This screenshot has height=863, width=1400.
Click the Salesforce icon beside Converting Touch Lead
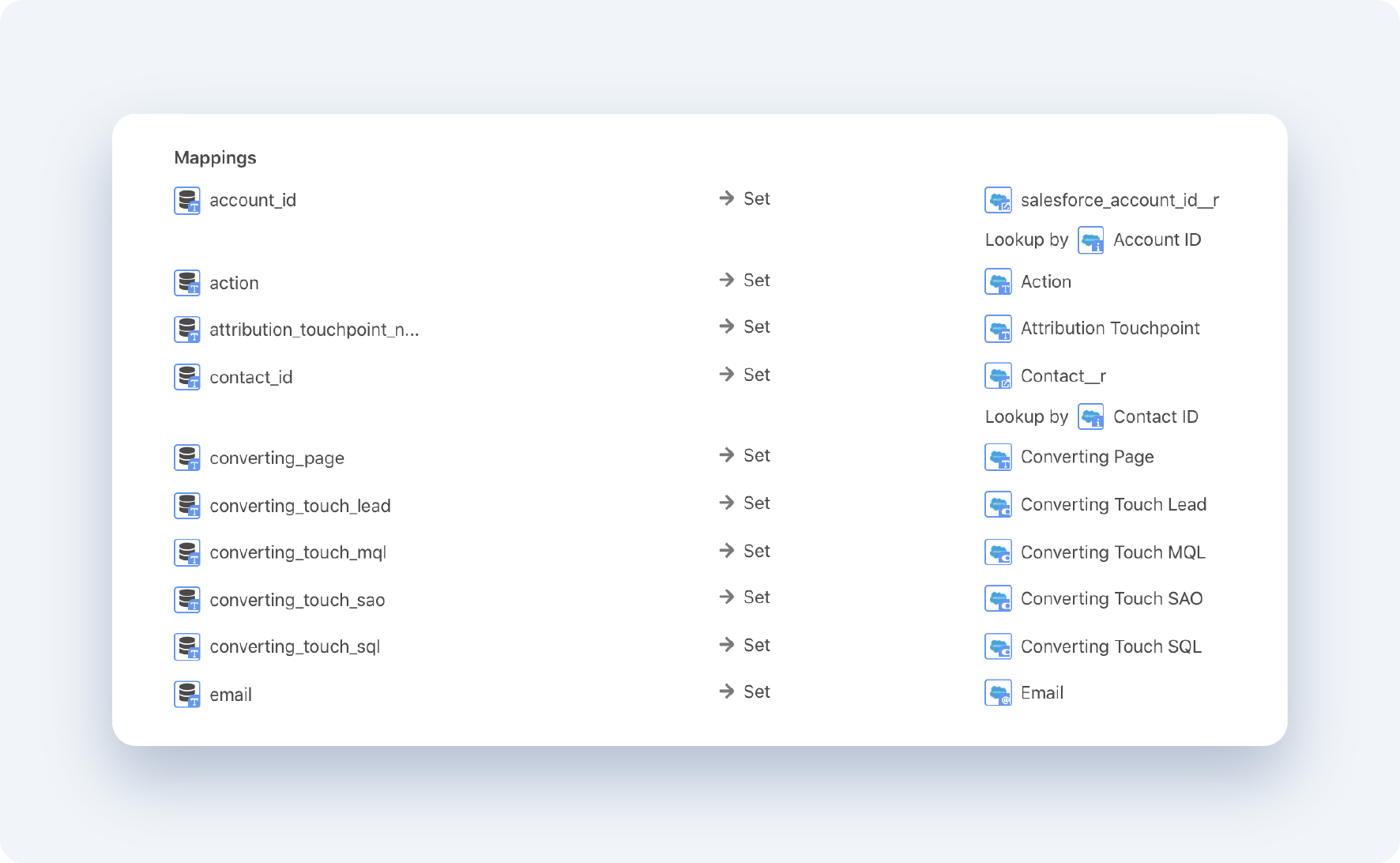999,504
